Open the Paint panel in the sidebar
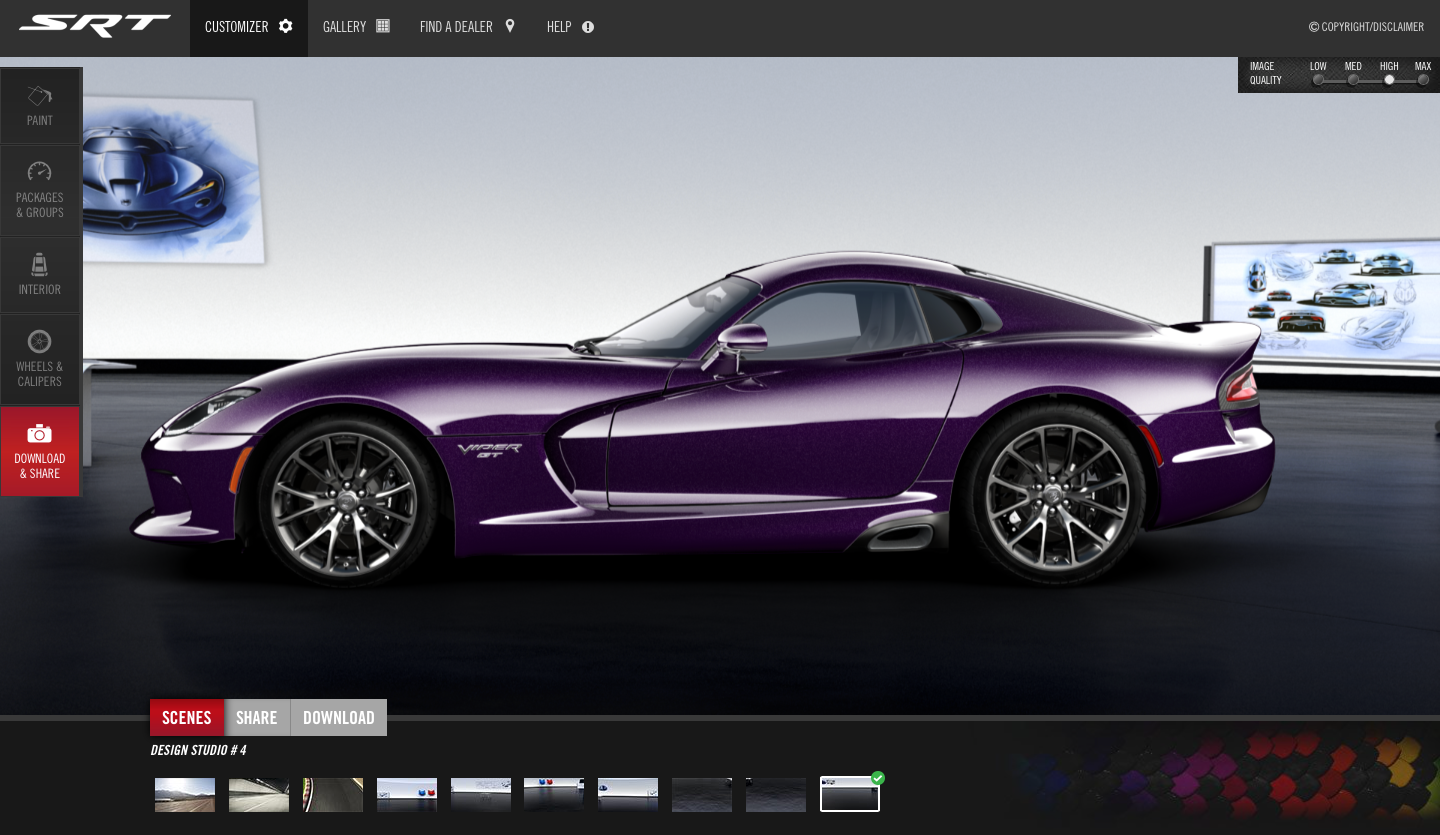 (40, 106)
